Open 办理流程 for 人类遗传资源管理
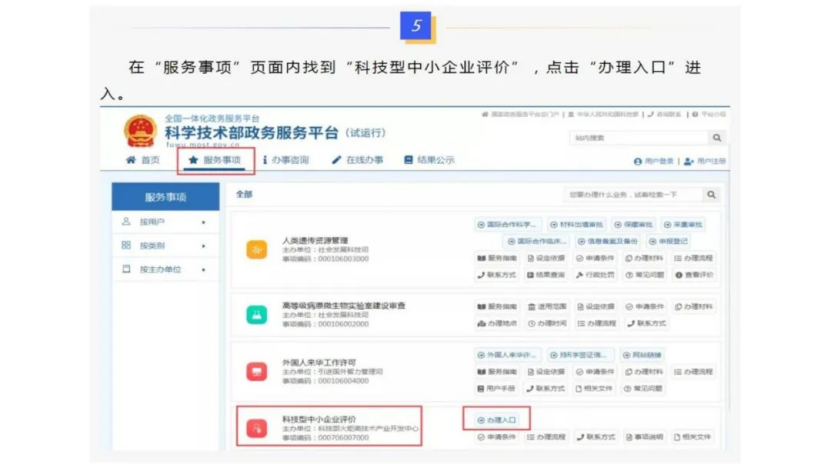 point(693,259)
